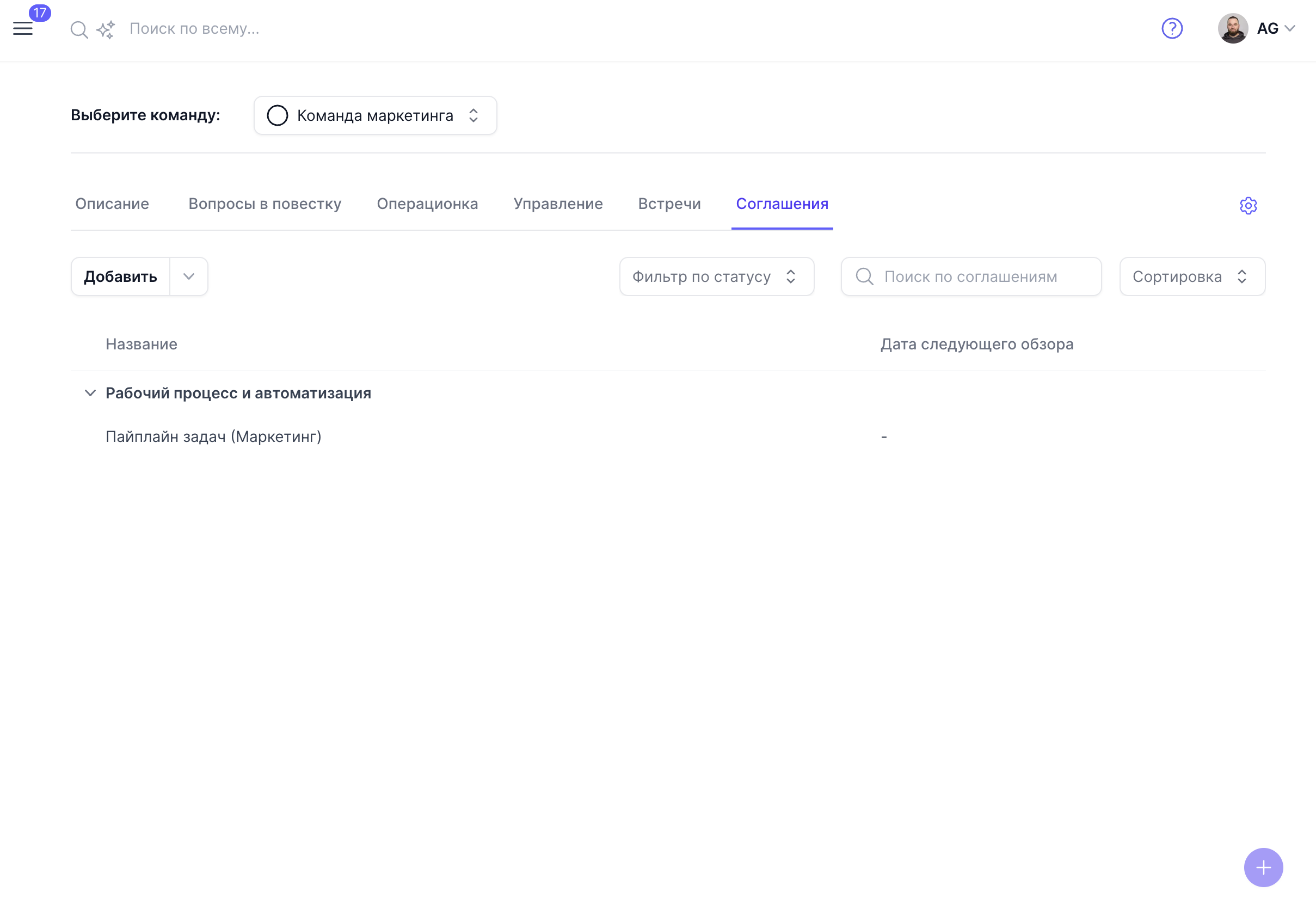The width and height of the screenshot is (1316, 898).
Task: Open the 'Команда маркетинга' team selector
Action: click(x=375, y=115)
